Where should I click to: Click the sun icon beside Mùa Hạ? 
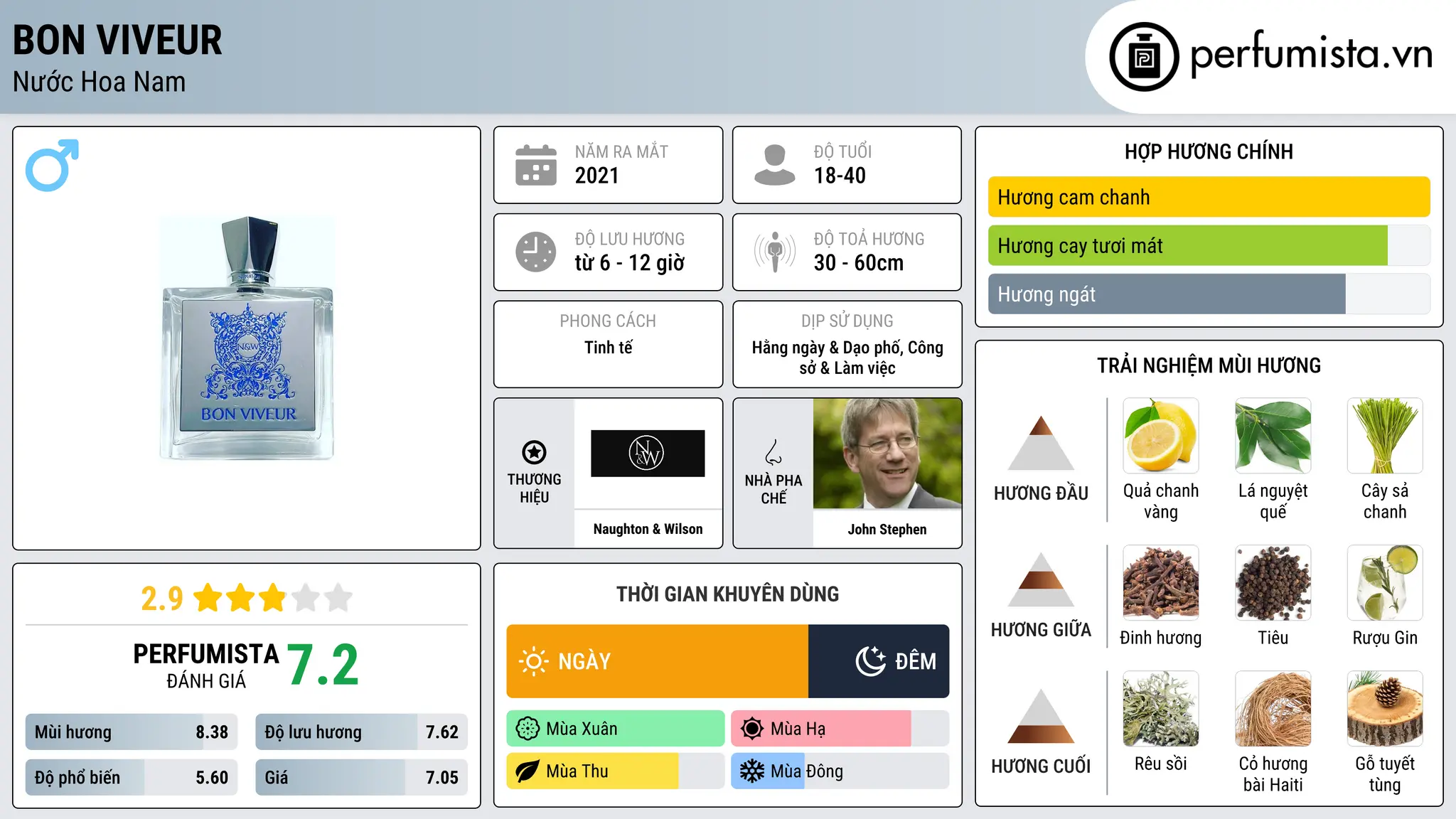[752, 729]
